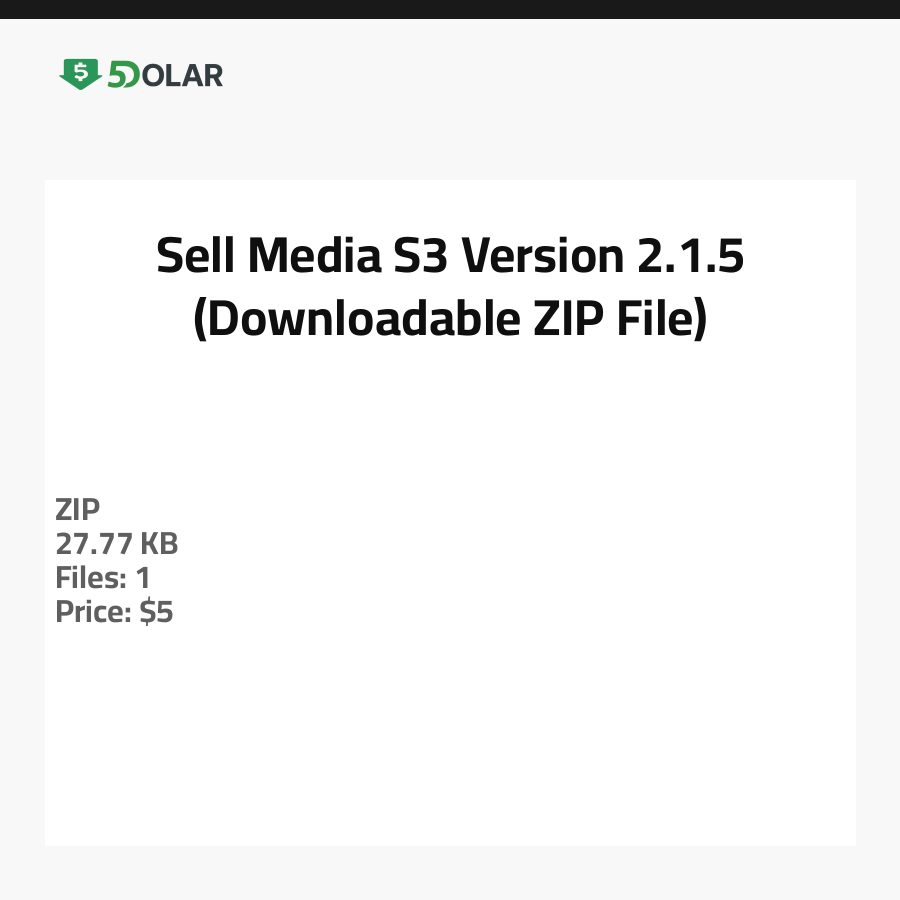
Task: Click the "Price: $5" label
Action: point(114,612)
